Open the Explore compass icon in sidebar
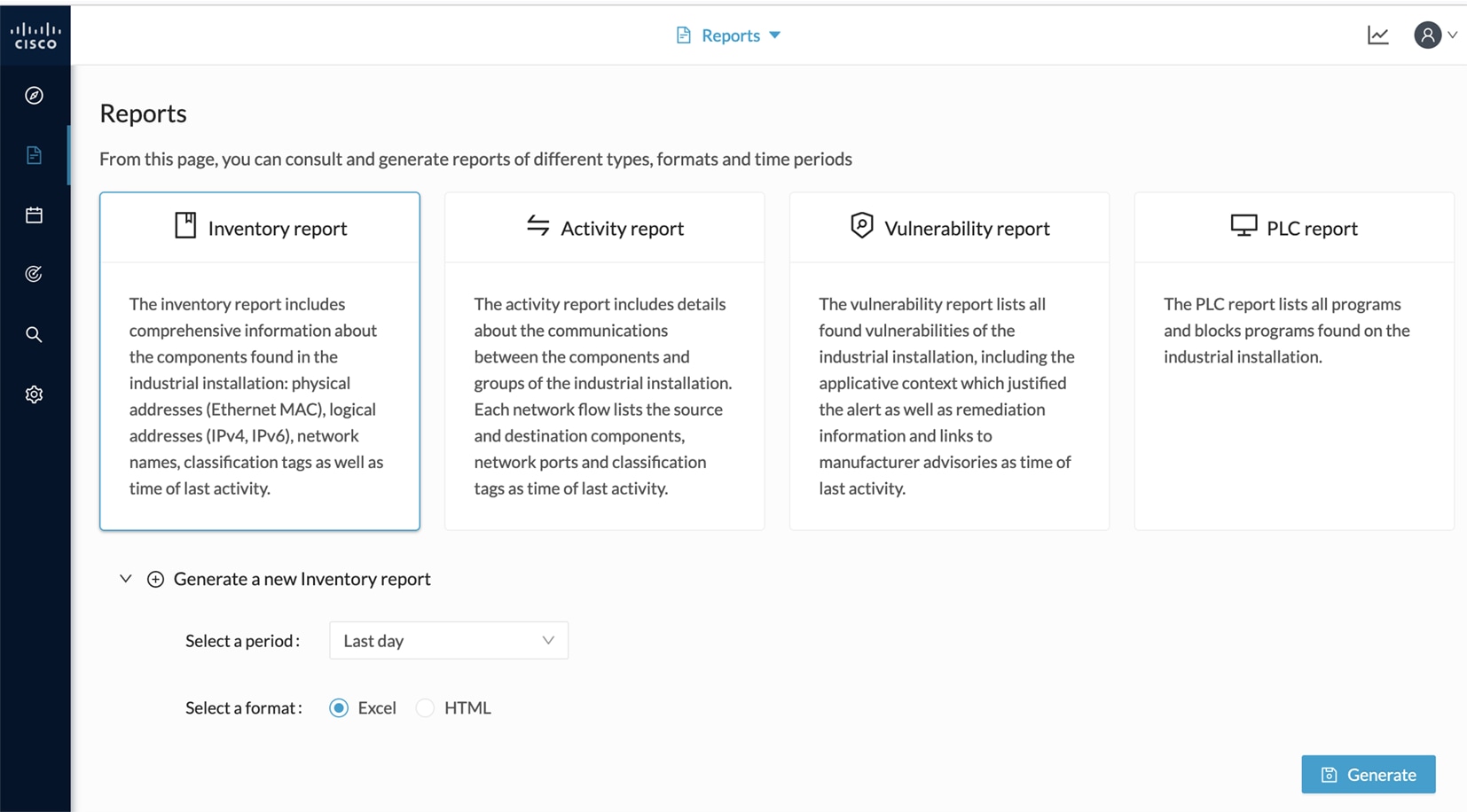 pos(34,96)
